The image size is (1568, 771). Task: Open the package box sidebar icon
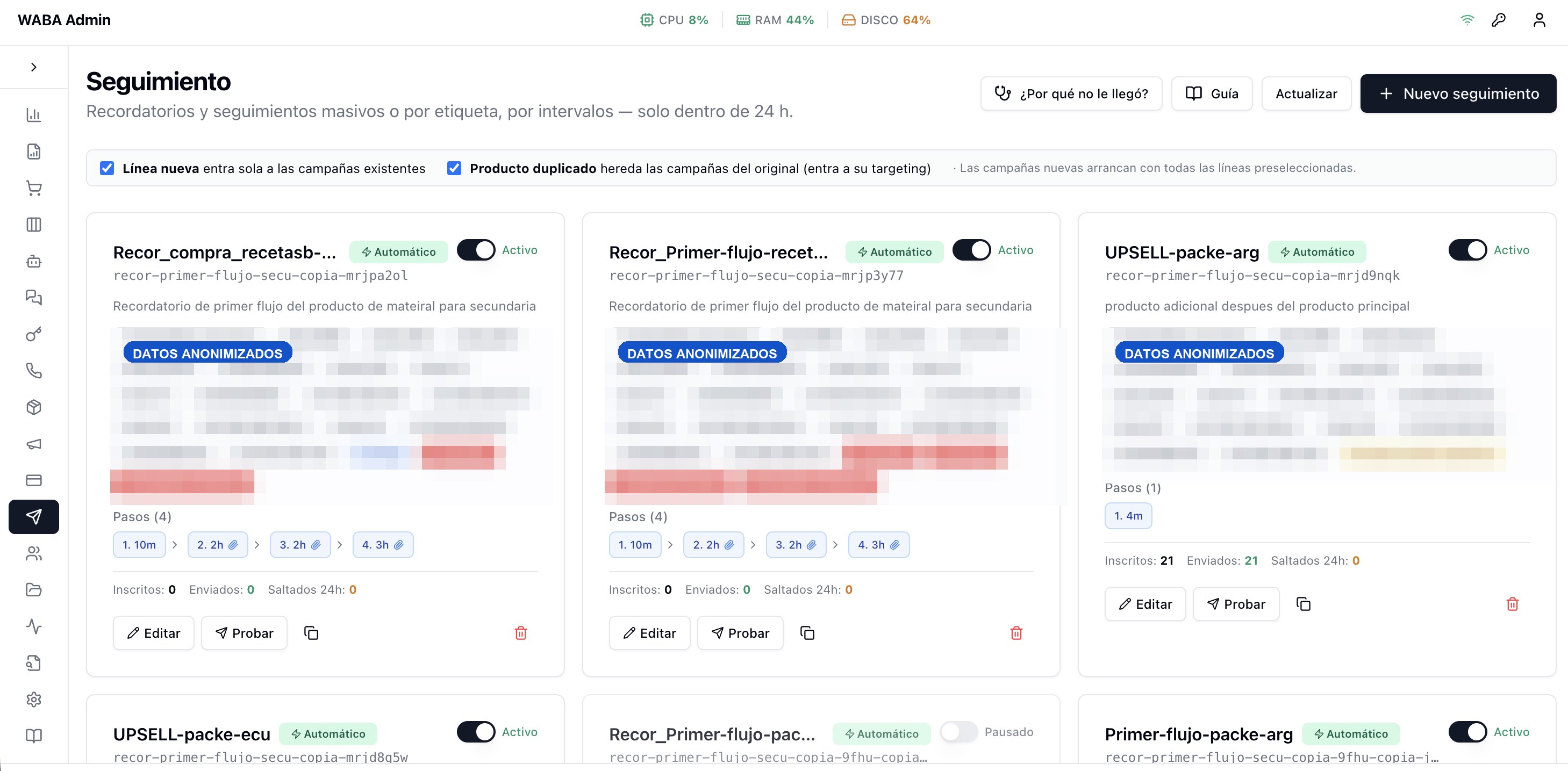pos(33,407)
